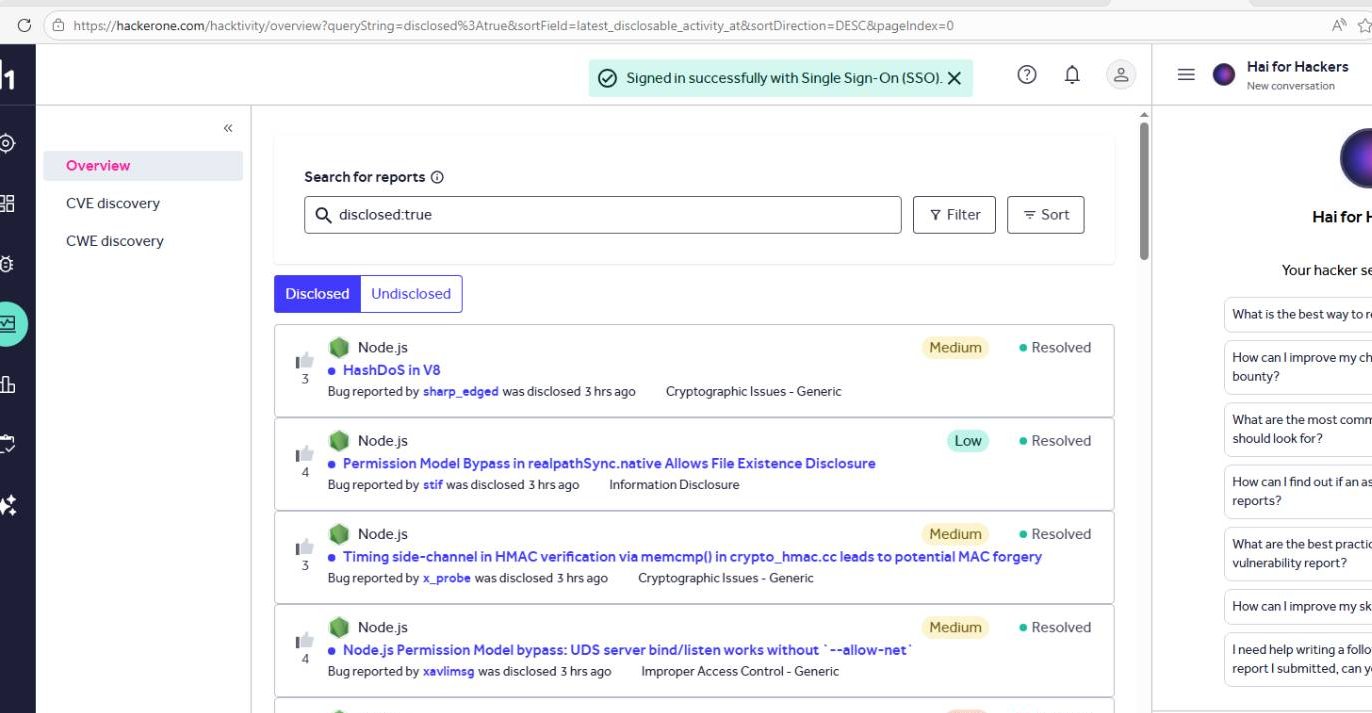
Task: Select the Disclosed reports toggle
Action: [317, 294]
